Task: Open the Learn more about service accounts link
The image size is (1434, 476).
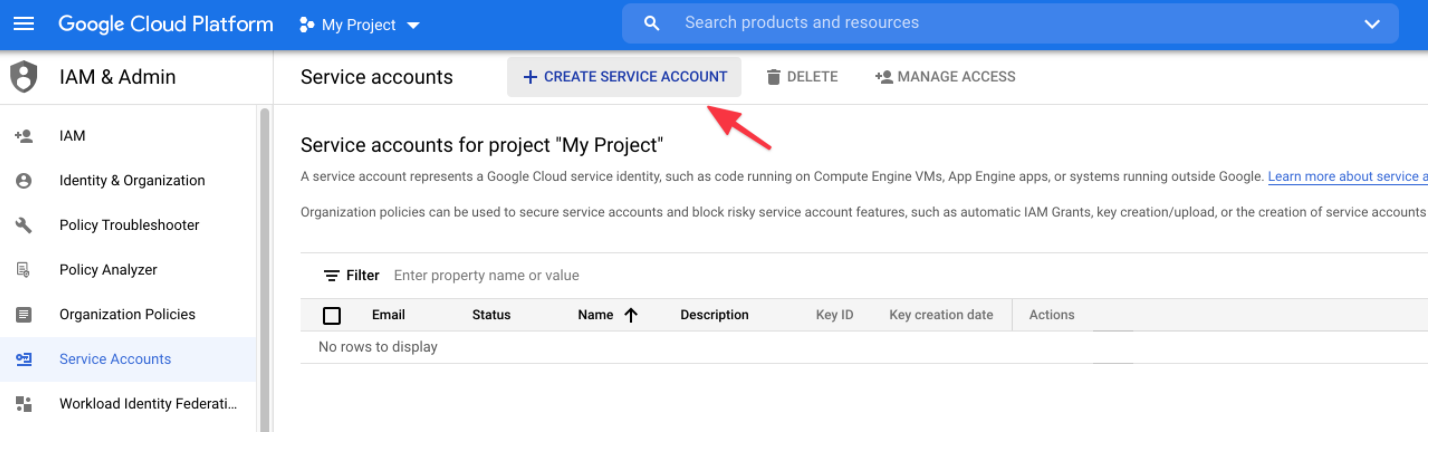Action: (1347, 177)
